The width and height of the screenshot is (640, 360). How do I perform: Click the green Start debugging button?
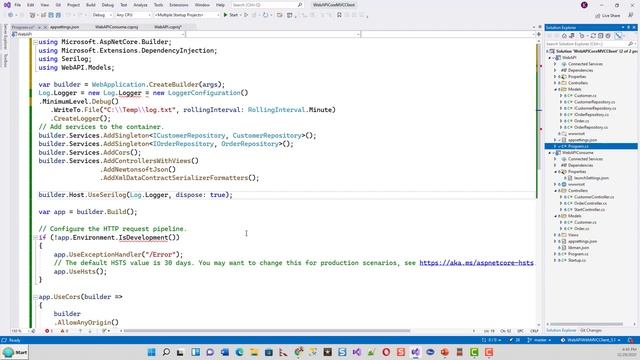coord(231,15)
